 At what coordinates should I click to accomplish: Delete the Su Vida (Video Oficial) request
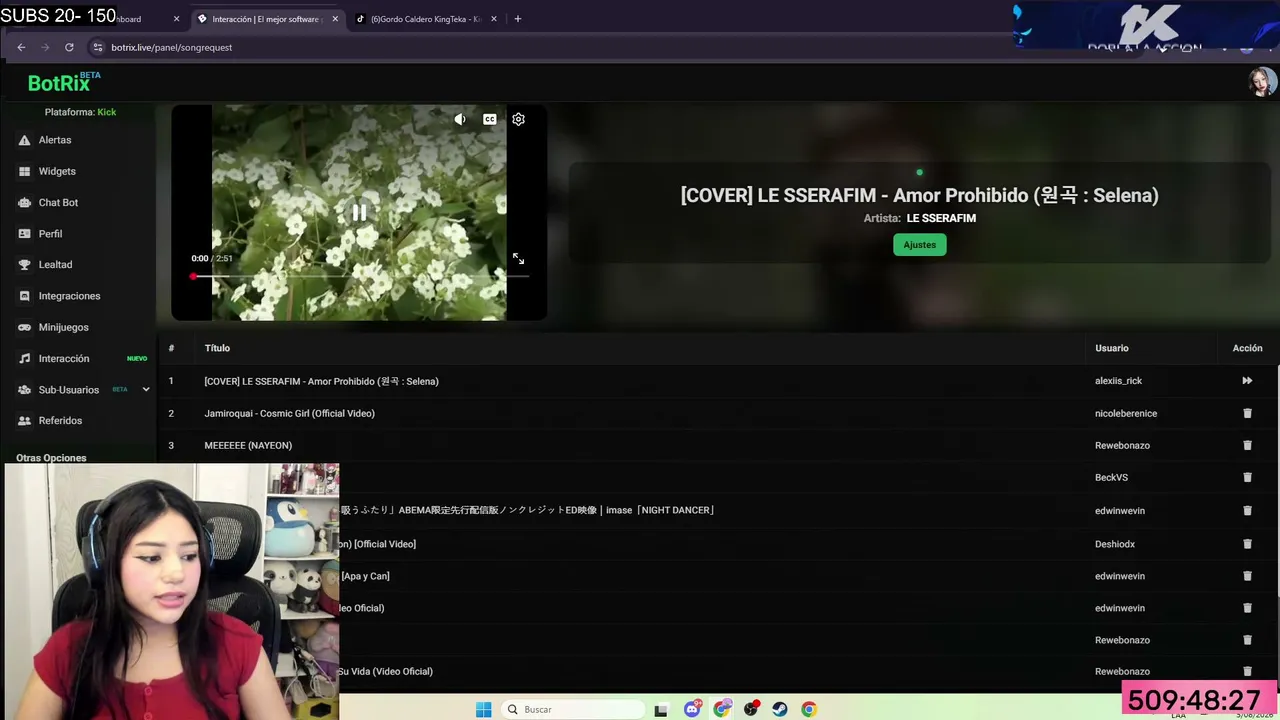[x=1247, y=671]
